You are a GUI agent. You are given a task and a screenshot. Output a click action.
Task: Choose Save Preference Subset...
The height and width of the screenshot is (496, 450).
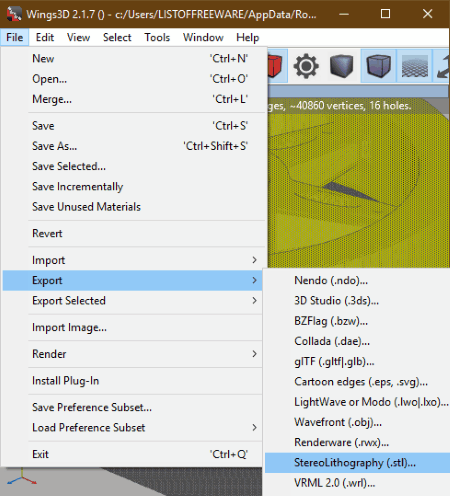tap(133, 408)
